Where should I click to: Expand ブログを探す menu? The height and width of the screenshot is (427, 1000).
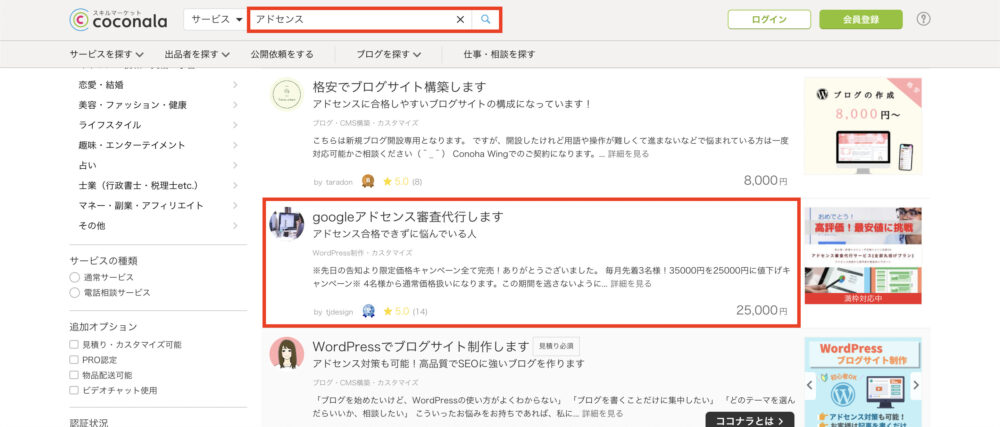click(388, 54)
